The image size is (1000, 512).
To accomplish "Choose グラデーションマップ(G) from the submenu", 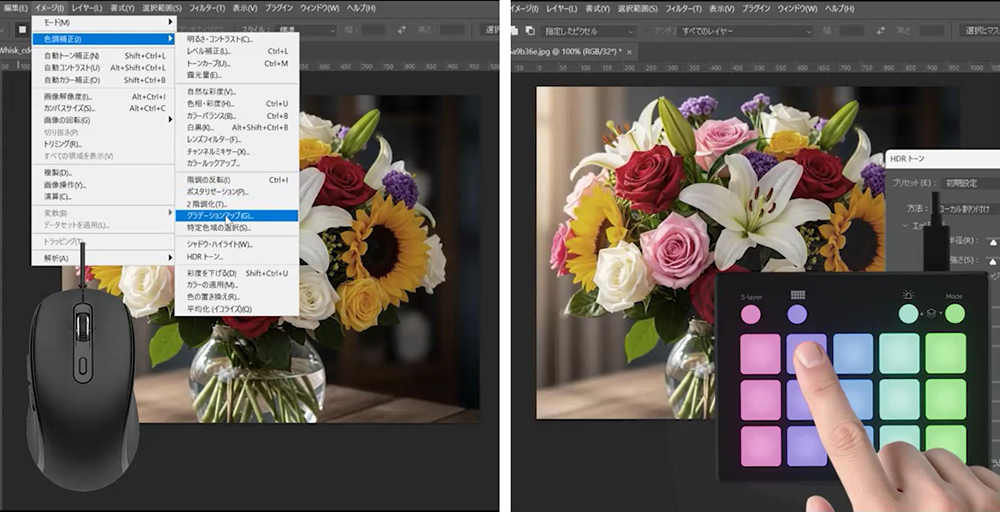I will [236, 215].
